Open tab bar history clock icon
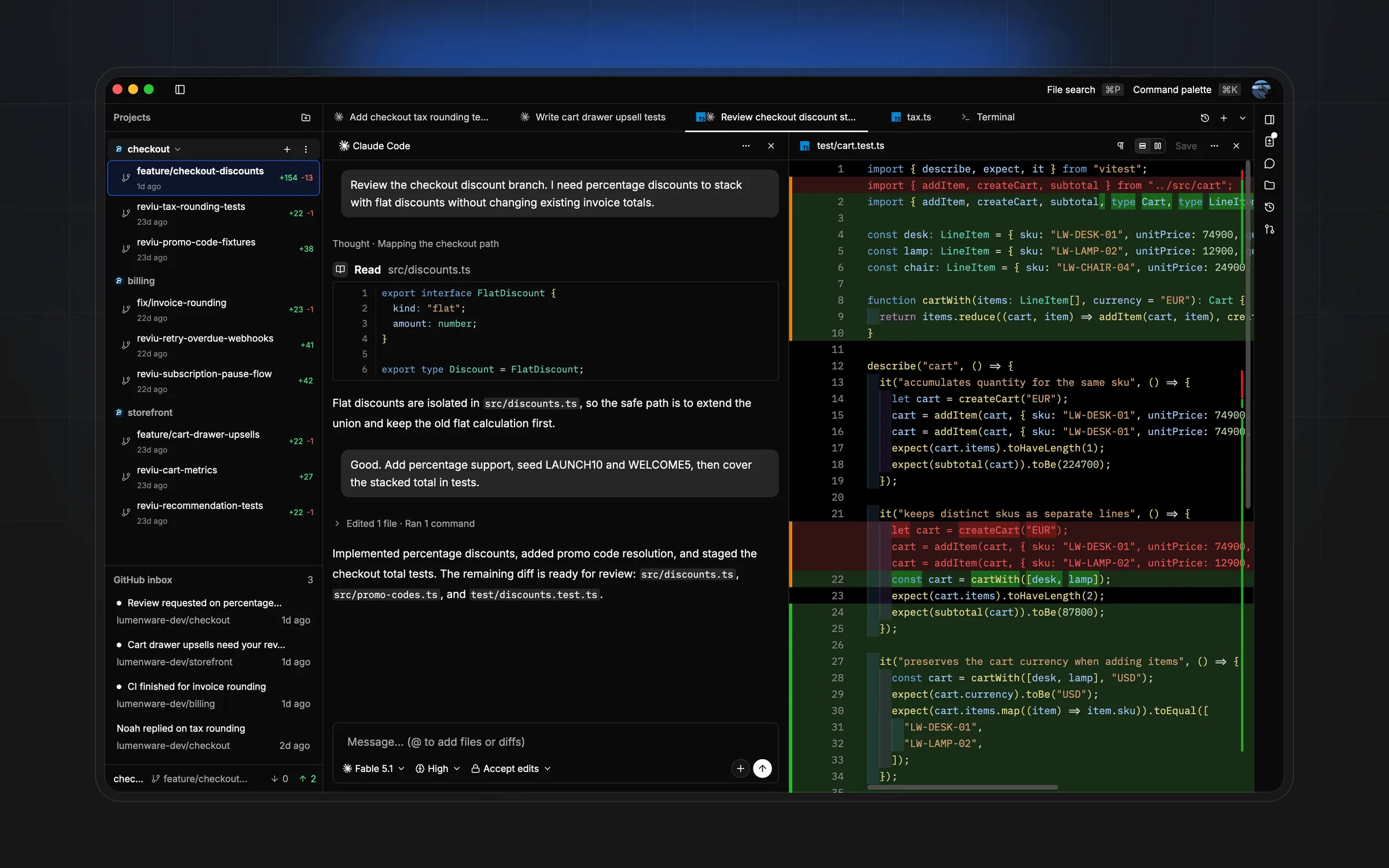The image size is (1389, 868). [x=1205, y=118]
